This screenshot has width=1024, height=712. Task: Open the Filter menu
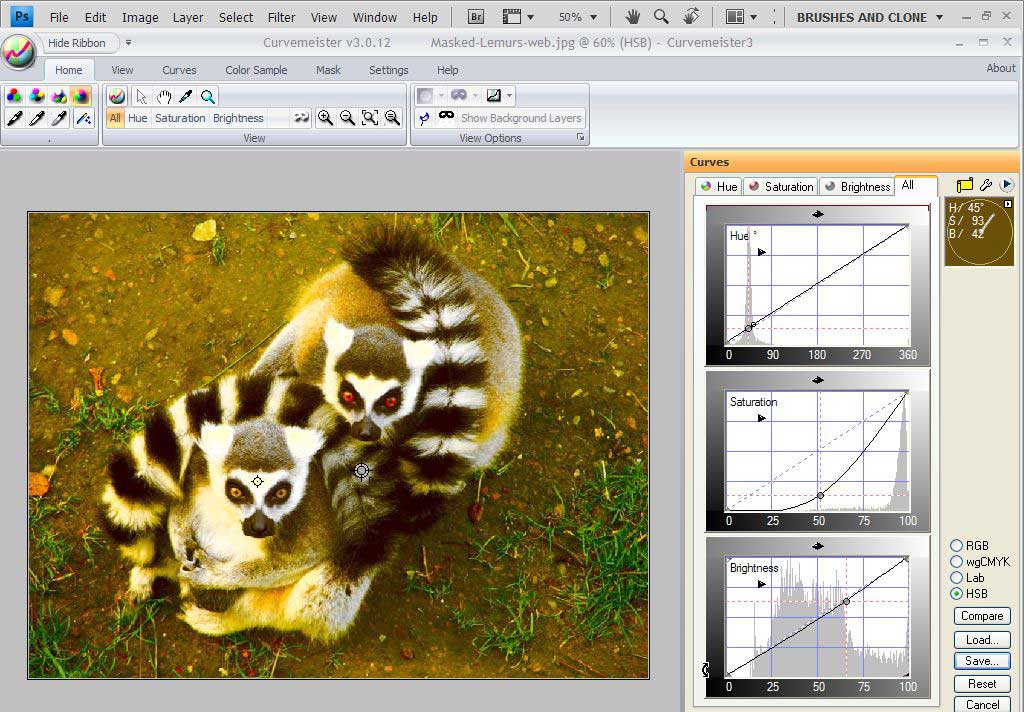[x=281, y=18]
